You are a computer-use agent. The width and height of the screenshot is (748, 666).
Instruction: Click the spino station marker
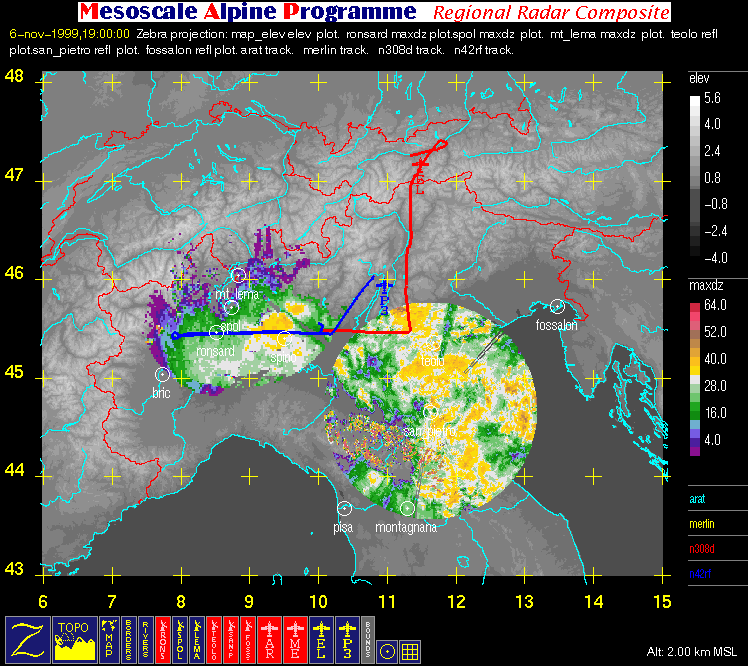click(x=284, y=339)
